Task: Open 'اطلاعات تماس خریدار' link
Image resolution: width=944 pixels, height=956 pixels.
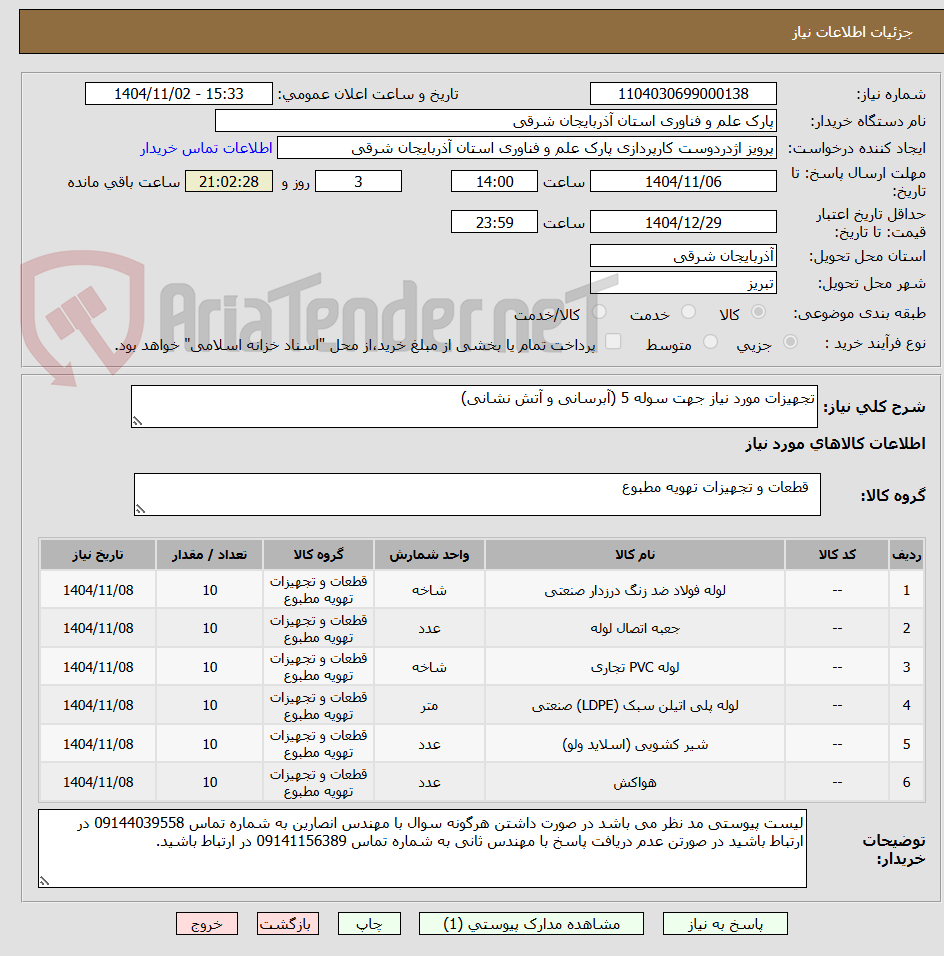Action: pos(206,148)
